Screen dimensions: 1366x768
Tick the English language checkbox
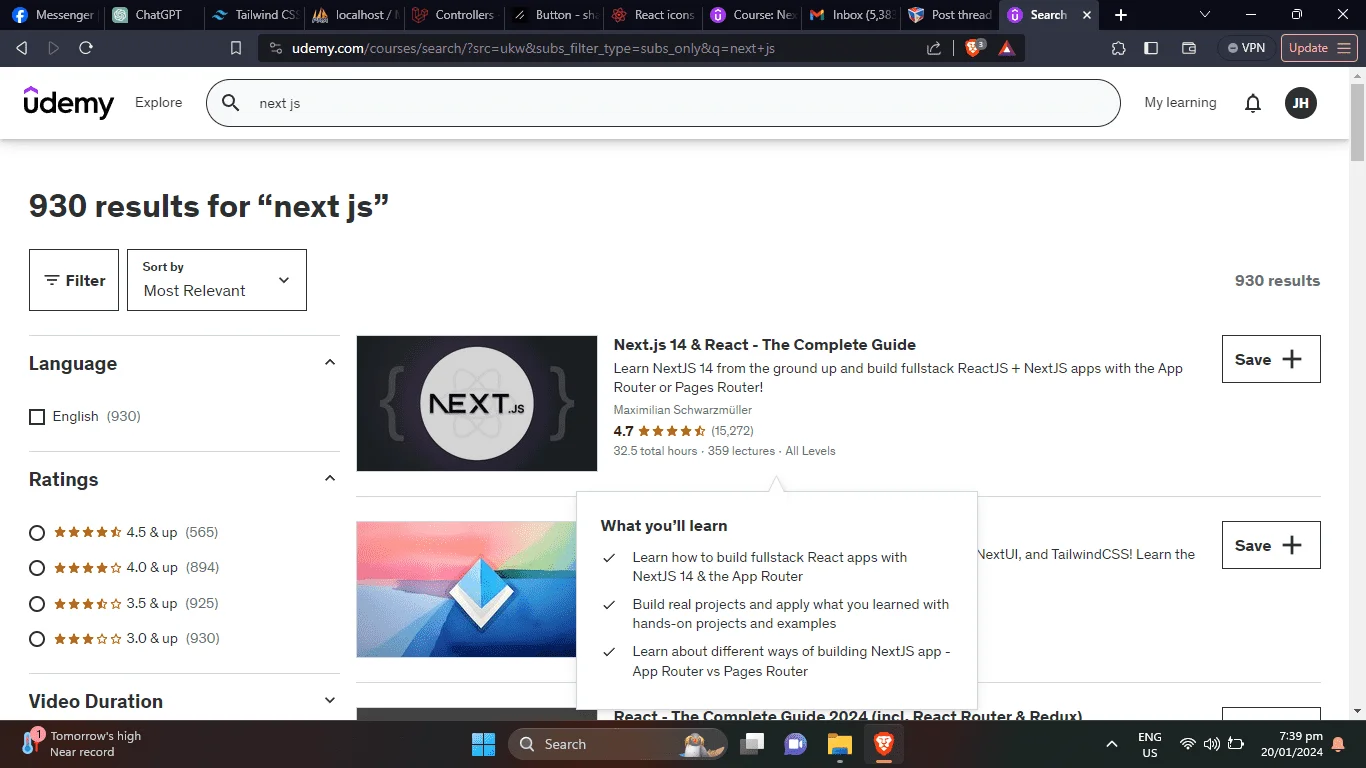click(37, 417)
